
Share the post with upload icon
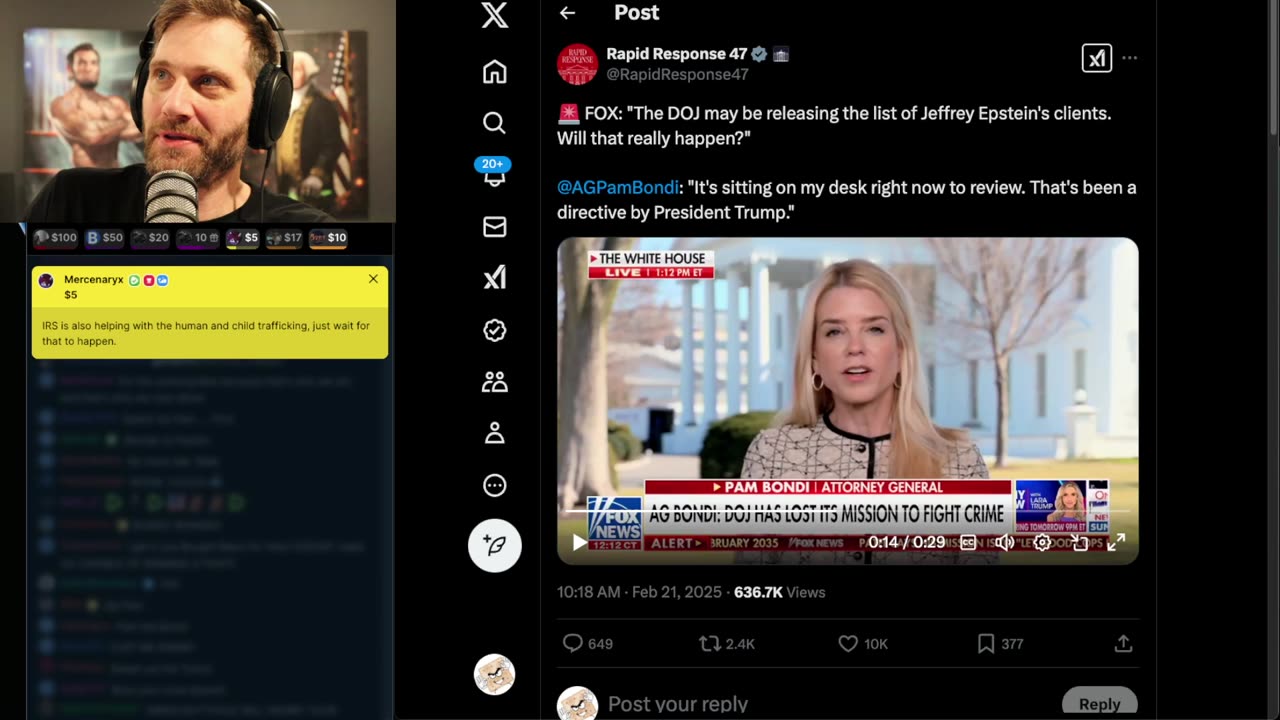1123,643
